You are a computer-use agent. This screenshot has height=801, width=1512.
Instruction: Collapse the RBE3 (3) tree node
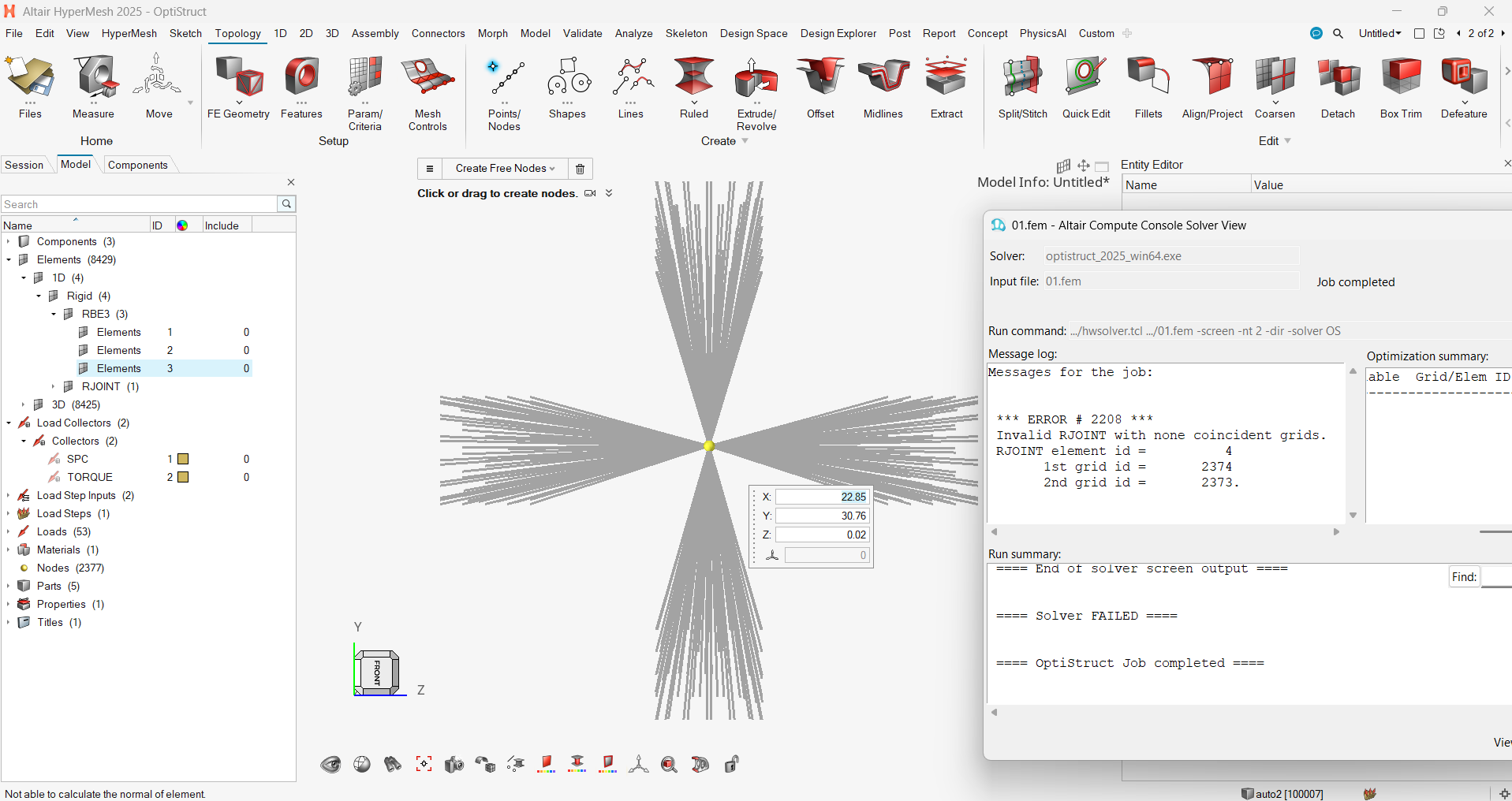pyautogui.click(x=53, y=314)
